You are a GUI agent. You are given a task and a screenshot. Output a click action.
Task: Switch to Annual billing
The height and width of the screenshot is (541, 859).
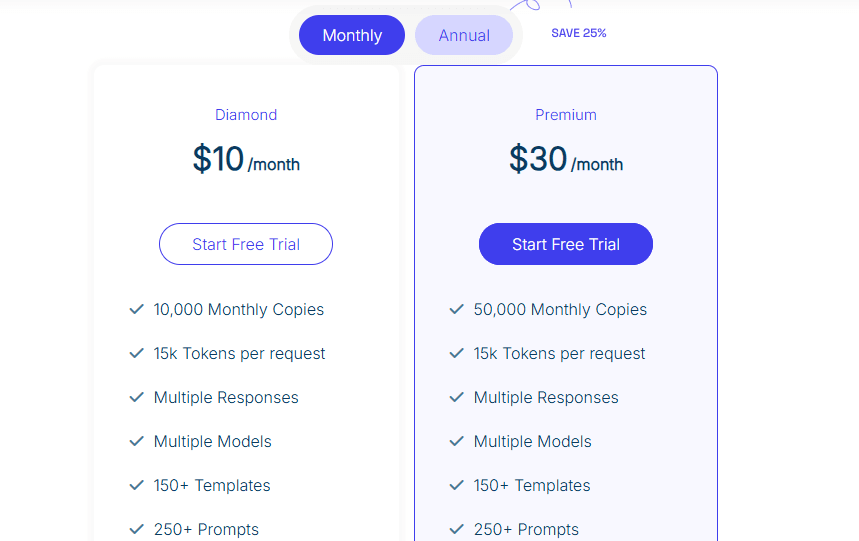pos(464,35)
